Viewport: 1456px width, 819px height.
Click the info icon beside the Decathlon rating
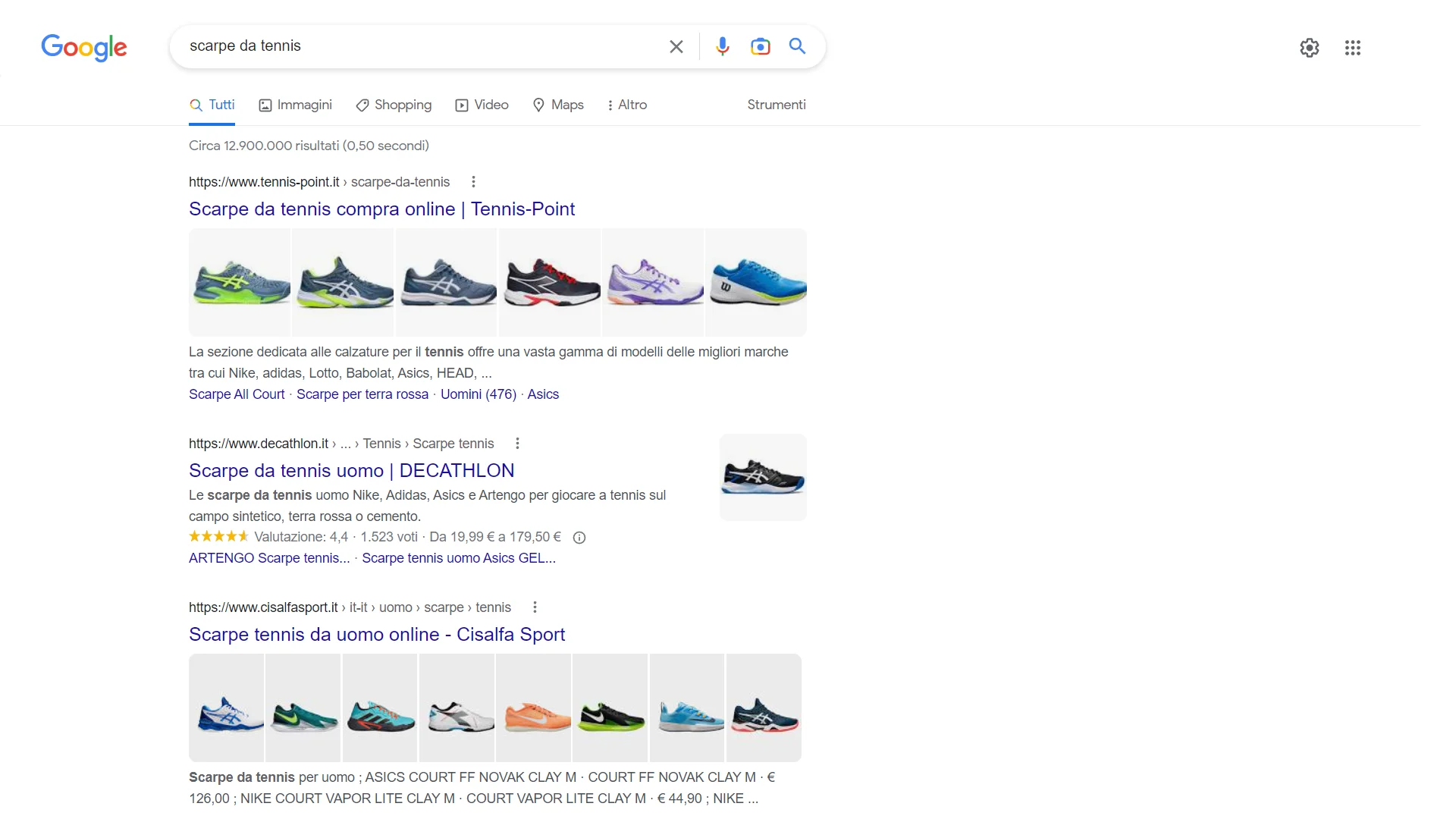coord(579,537)
